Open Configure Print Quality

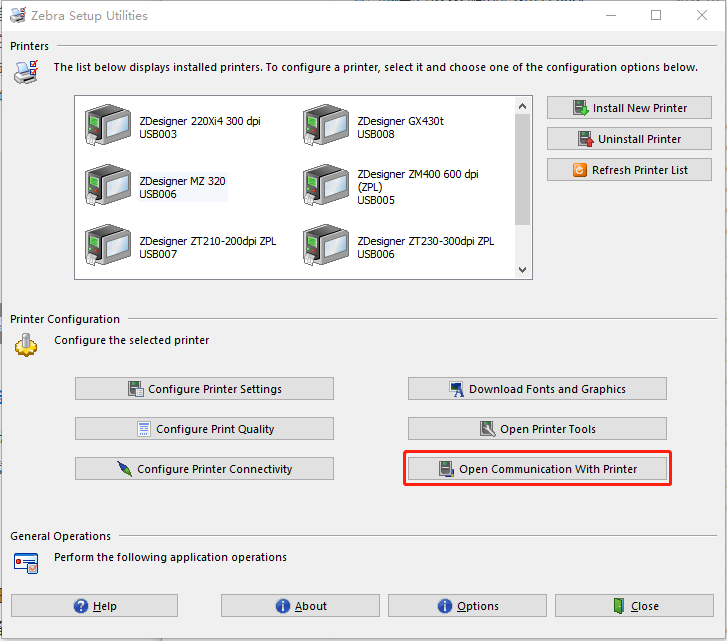[204, 429]
